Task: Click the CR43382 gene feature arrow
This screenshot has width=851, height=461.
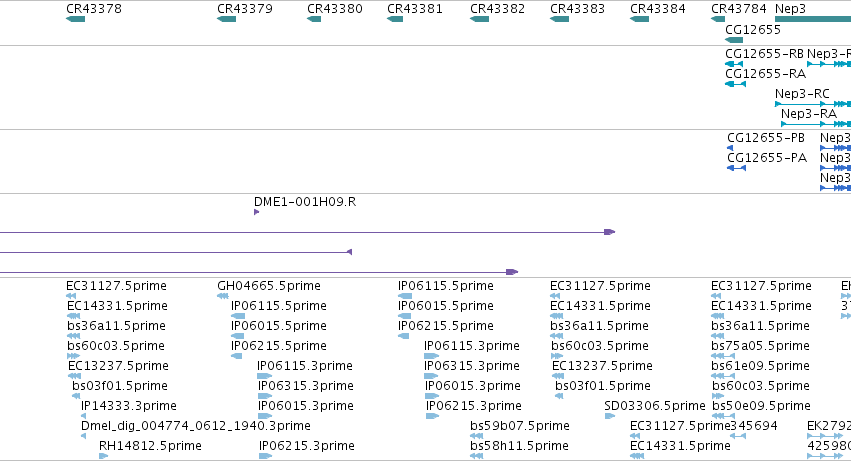Action: [479, 20]
